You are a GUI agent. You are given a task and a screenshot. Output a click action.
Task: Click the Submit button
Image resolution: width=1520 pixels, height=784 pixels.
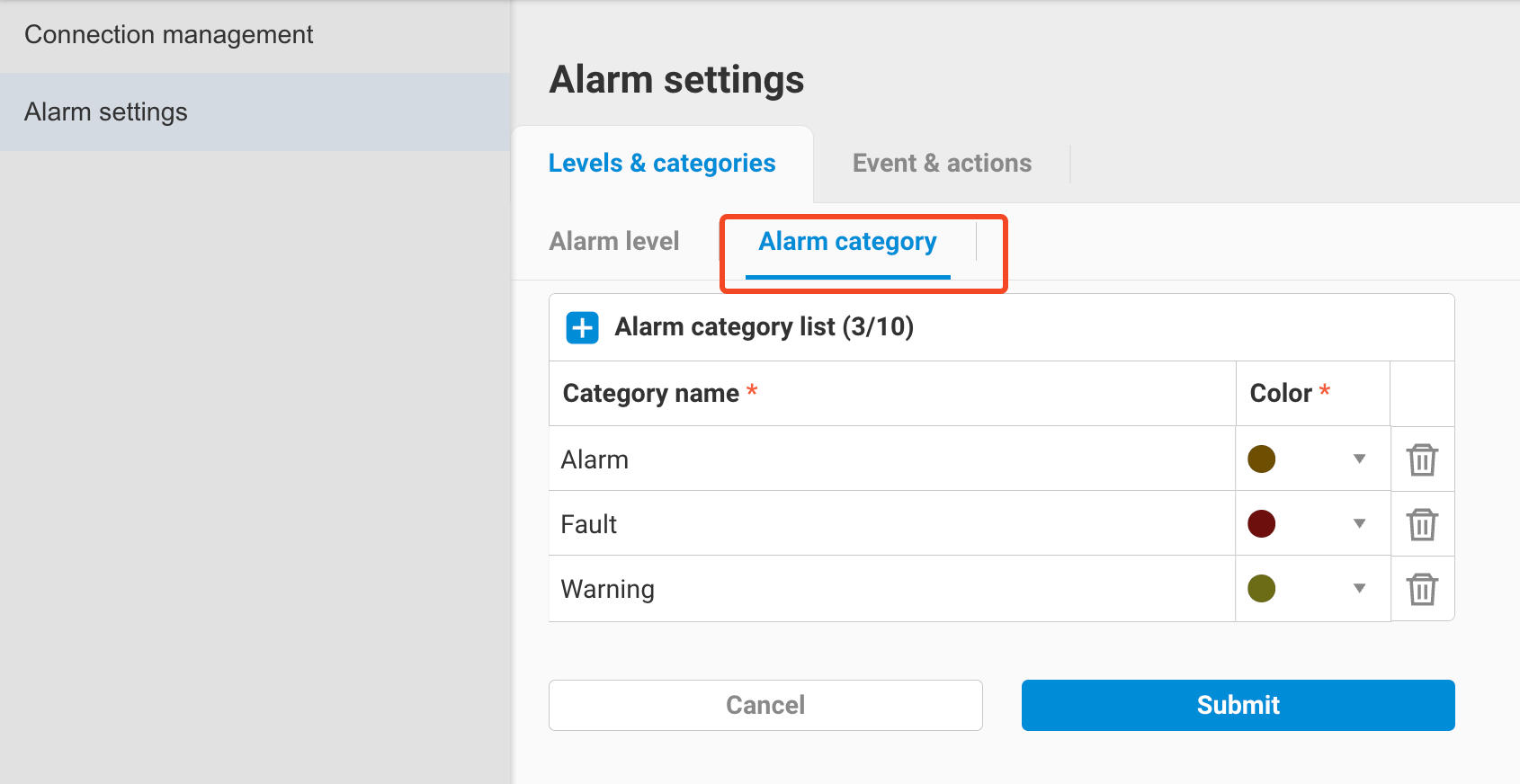tap(1237, 705)
